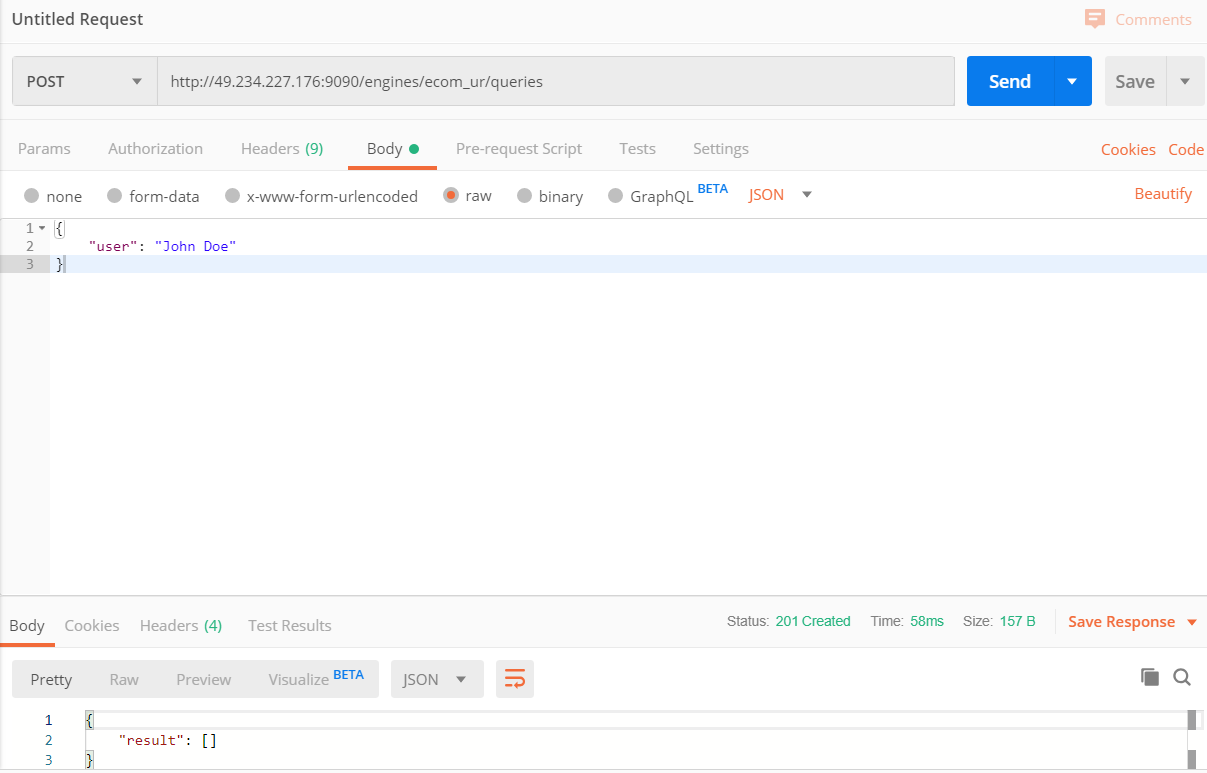Open the response Headers (4) tab
Image resolution: width=1207 pixels, height=773 pixels.
181,625
